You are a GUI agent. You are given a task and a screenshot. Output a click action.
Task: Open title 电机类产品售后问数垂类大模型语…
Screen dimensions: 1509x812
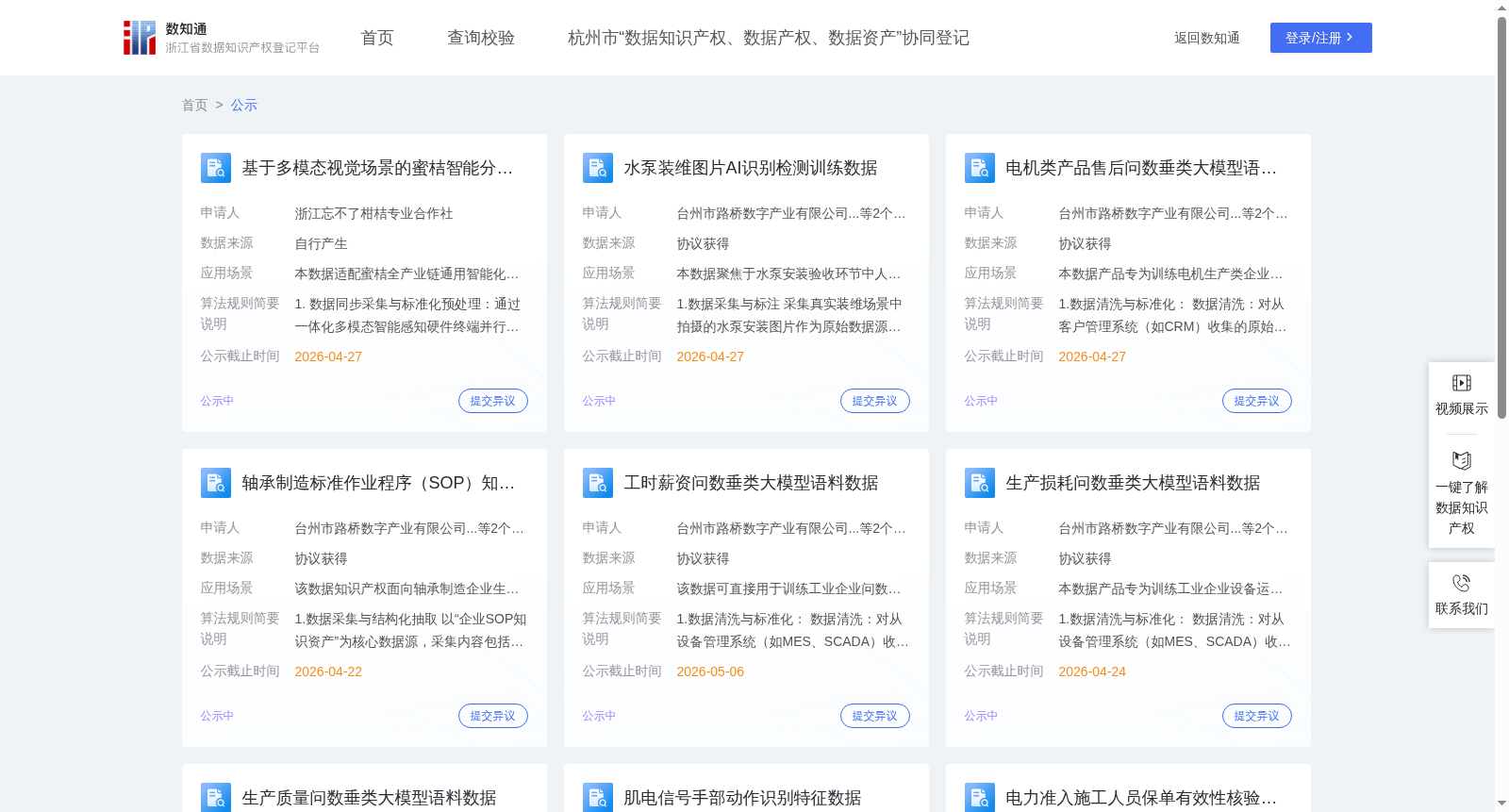tap(1141, 168)
